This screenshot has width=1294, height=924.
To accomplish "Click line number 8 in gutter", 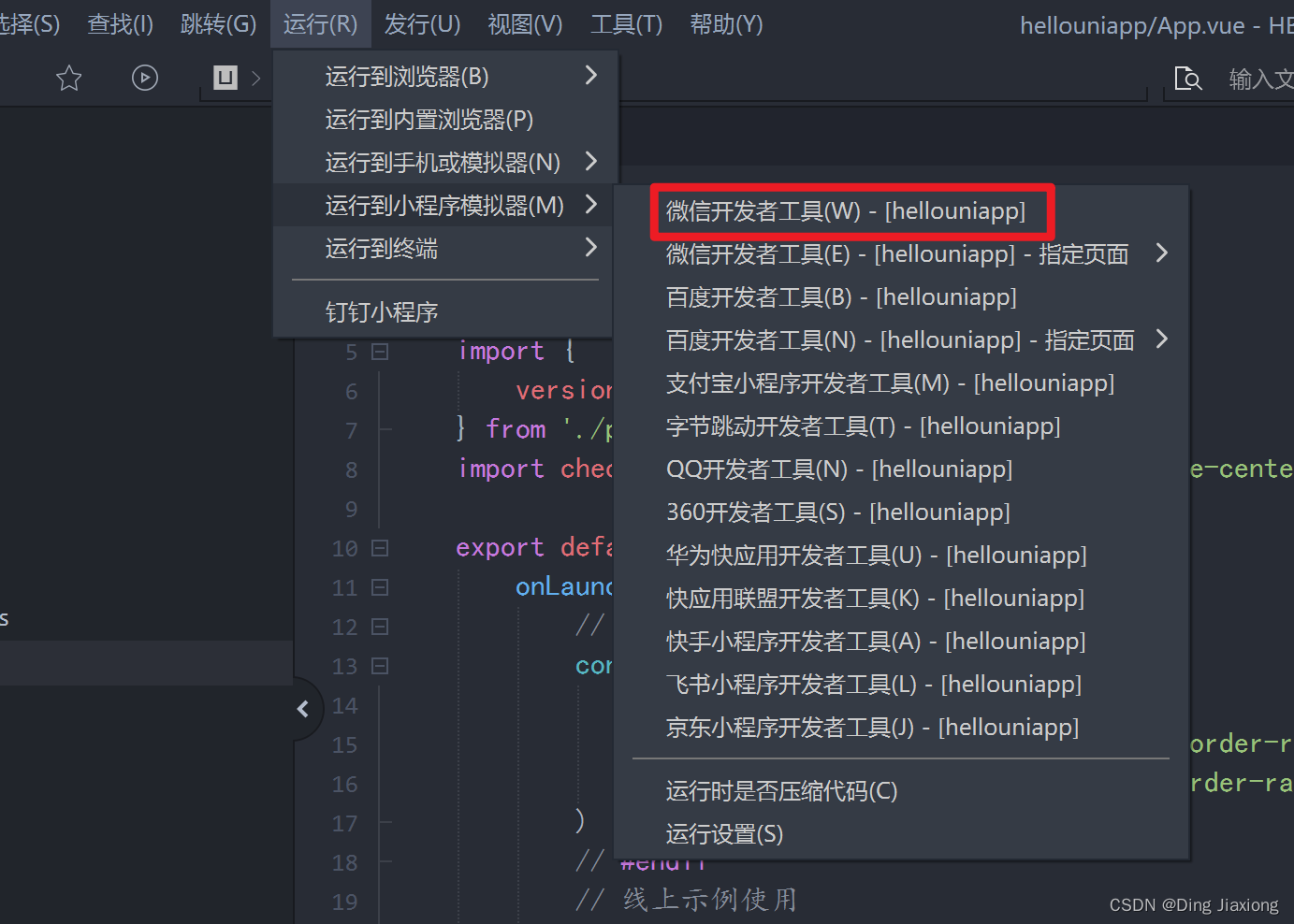I will pyautogui.click(x=351, y=470).
